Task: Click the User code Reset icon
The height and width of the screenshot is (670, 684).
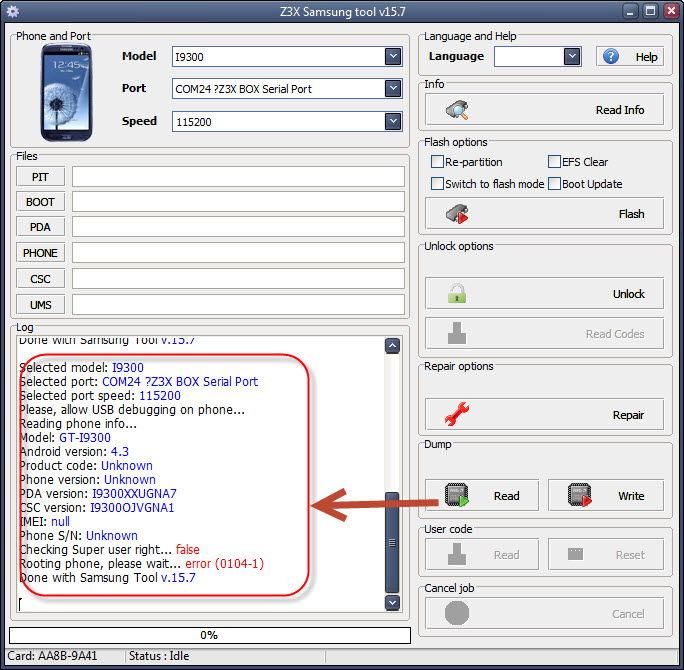Action: pos(575,554)
